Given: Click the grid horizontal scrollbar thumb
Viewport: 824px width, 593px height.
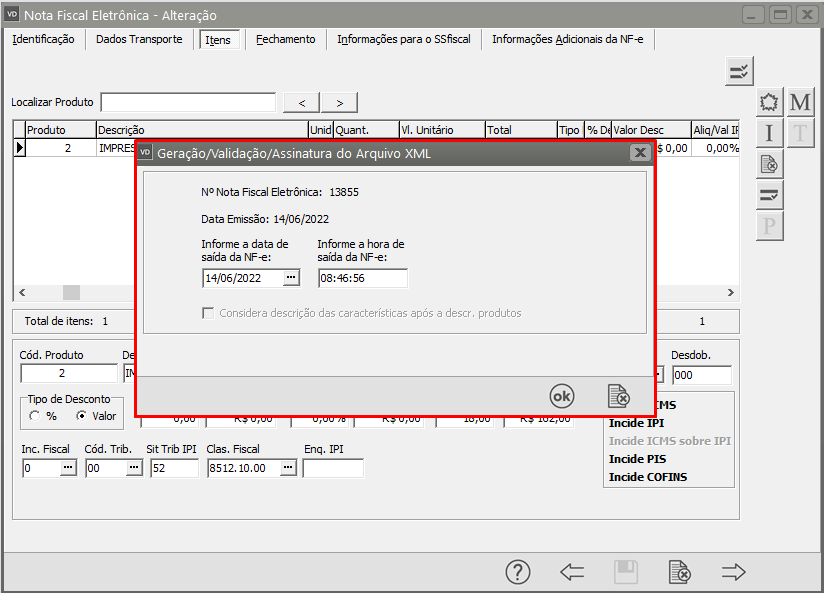Looking at the screenshot, I should click(x=71, y=292).
